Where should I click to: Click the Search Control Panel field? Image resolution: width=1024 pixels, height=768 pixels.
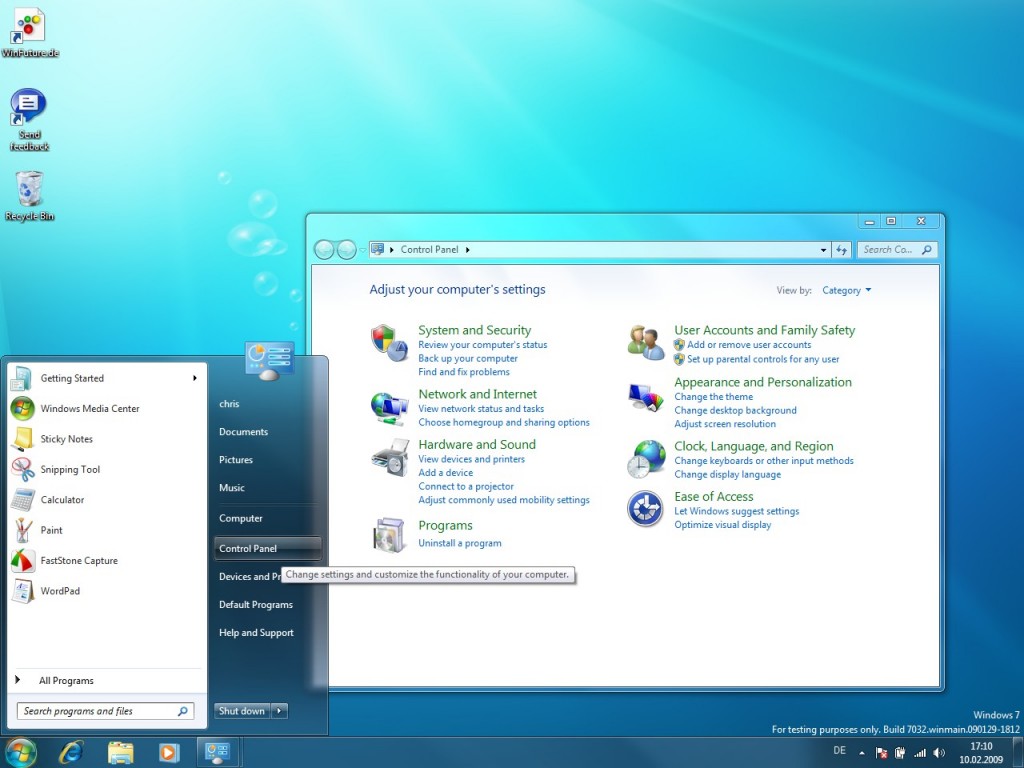pos(898,249)
